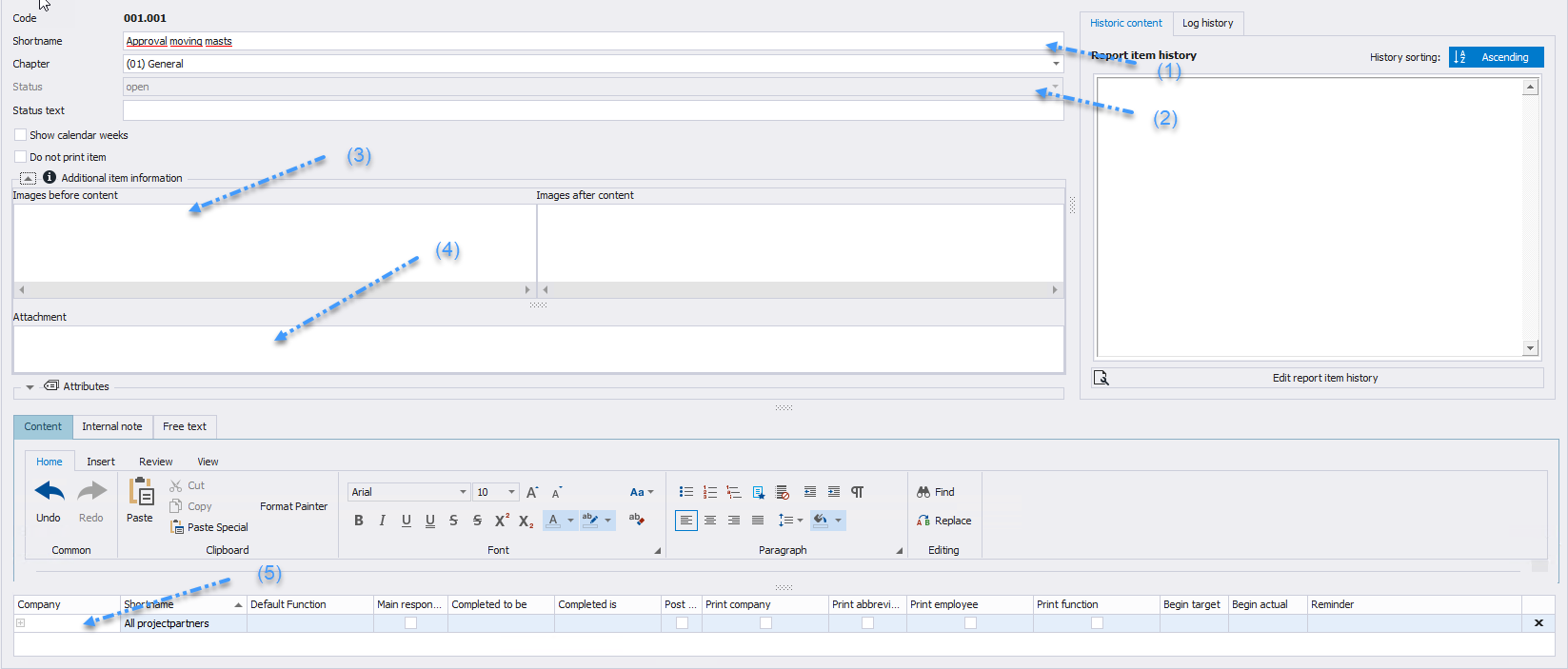Open the line spacing dropdown
Viewport: 1568px width, 669px height.
[x=790, y=521]
